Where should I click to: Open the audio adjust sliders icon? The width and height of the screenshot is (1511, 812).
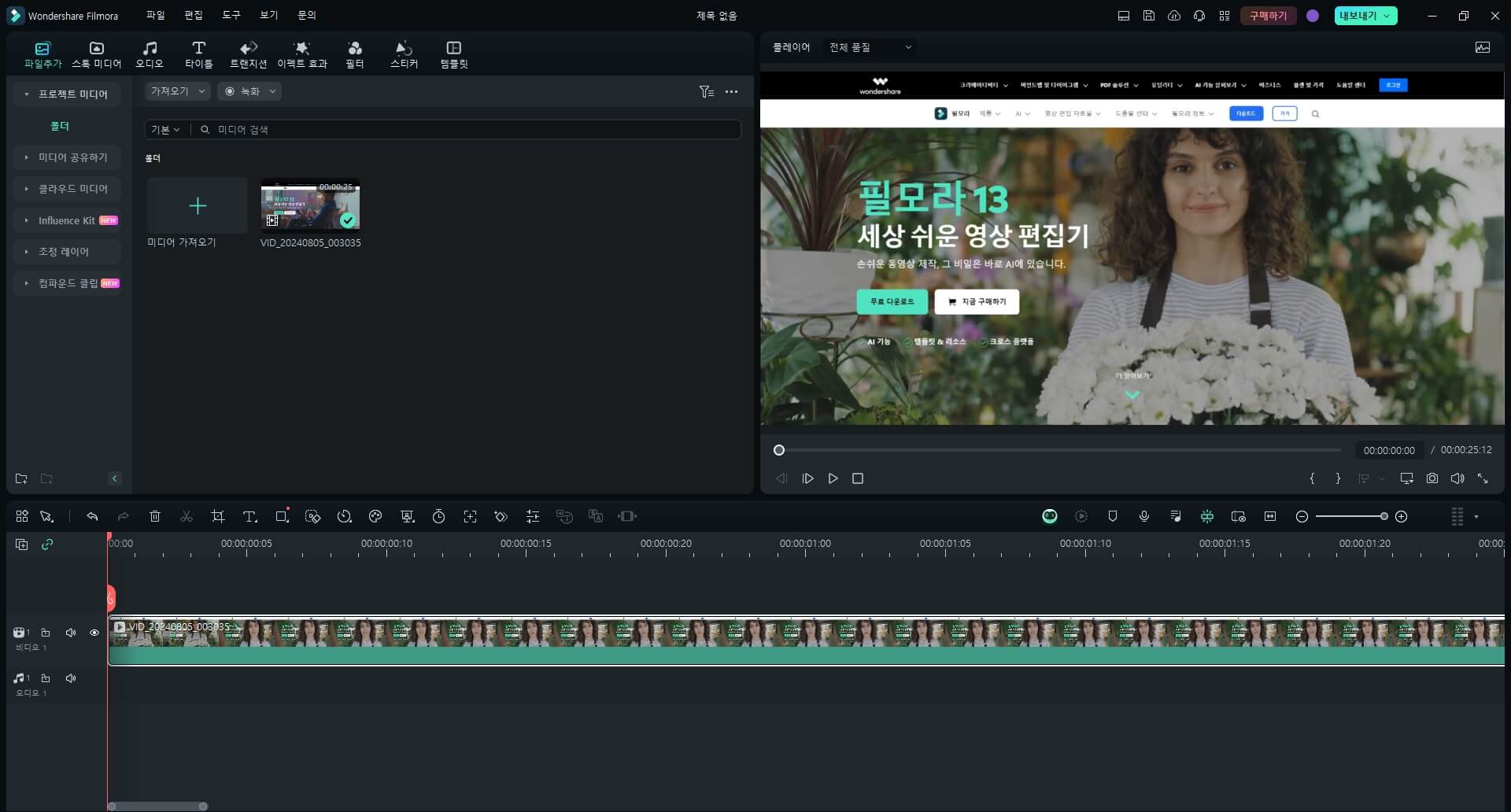(533, 516)
